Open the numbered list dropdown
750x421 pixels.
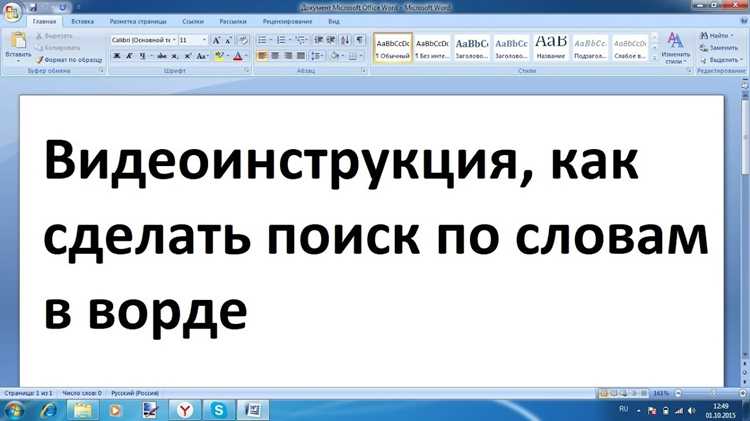(x=290, y=40)
